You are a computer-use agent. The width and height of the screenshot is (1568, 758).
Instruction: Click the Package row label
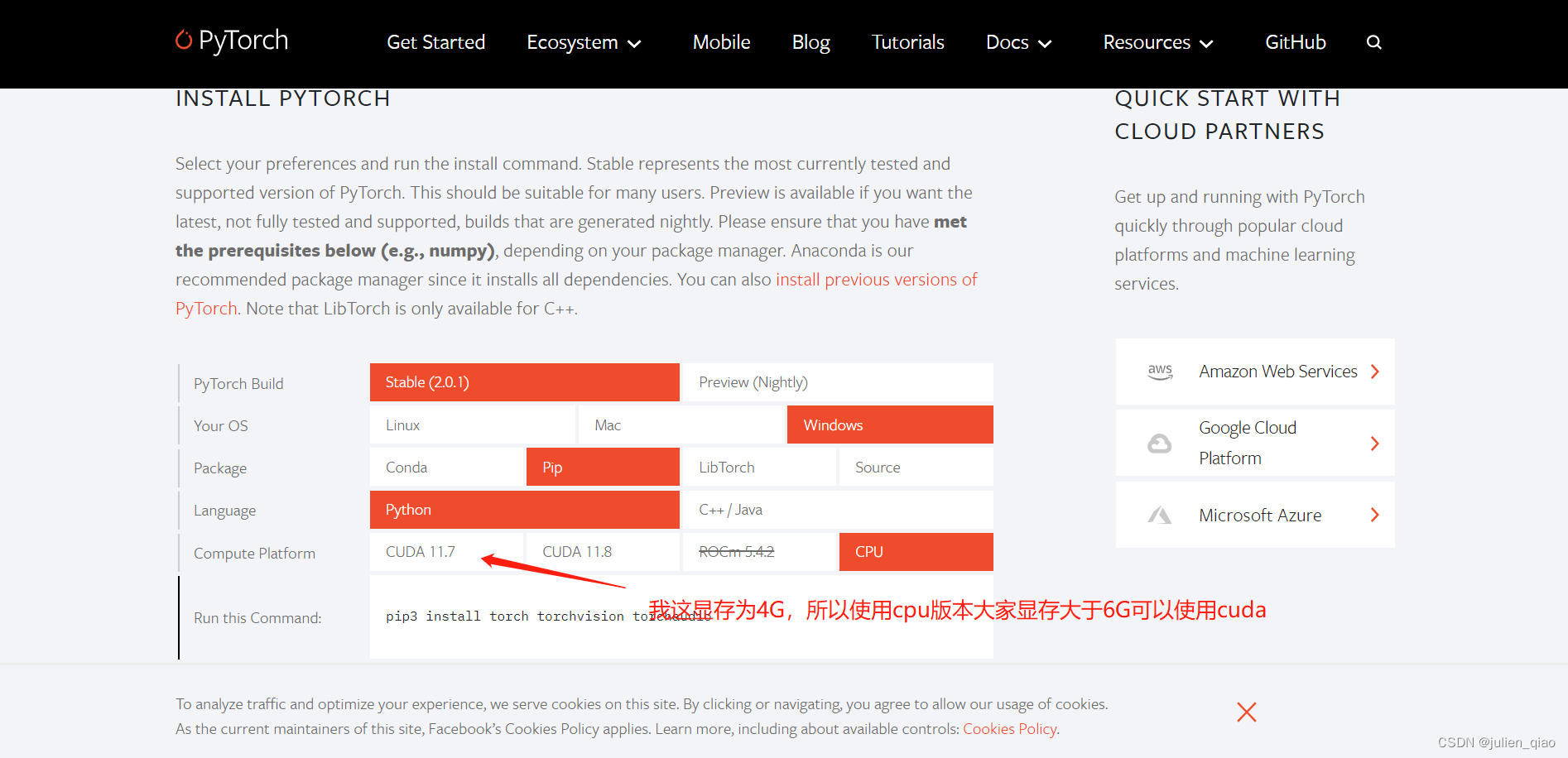220,468
